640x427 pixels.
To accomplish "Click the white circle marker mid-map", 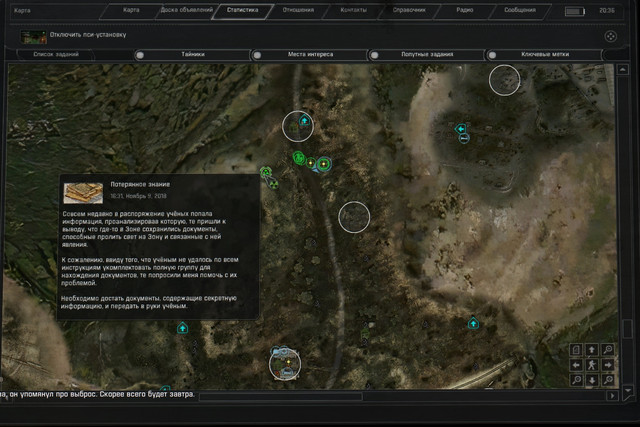I will pos(354,217).
